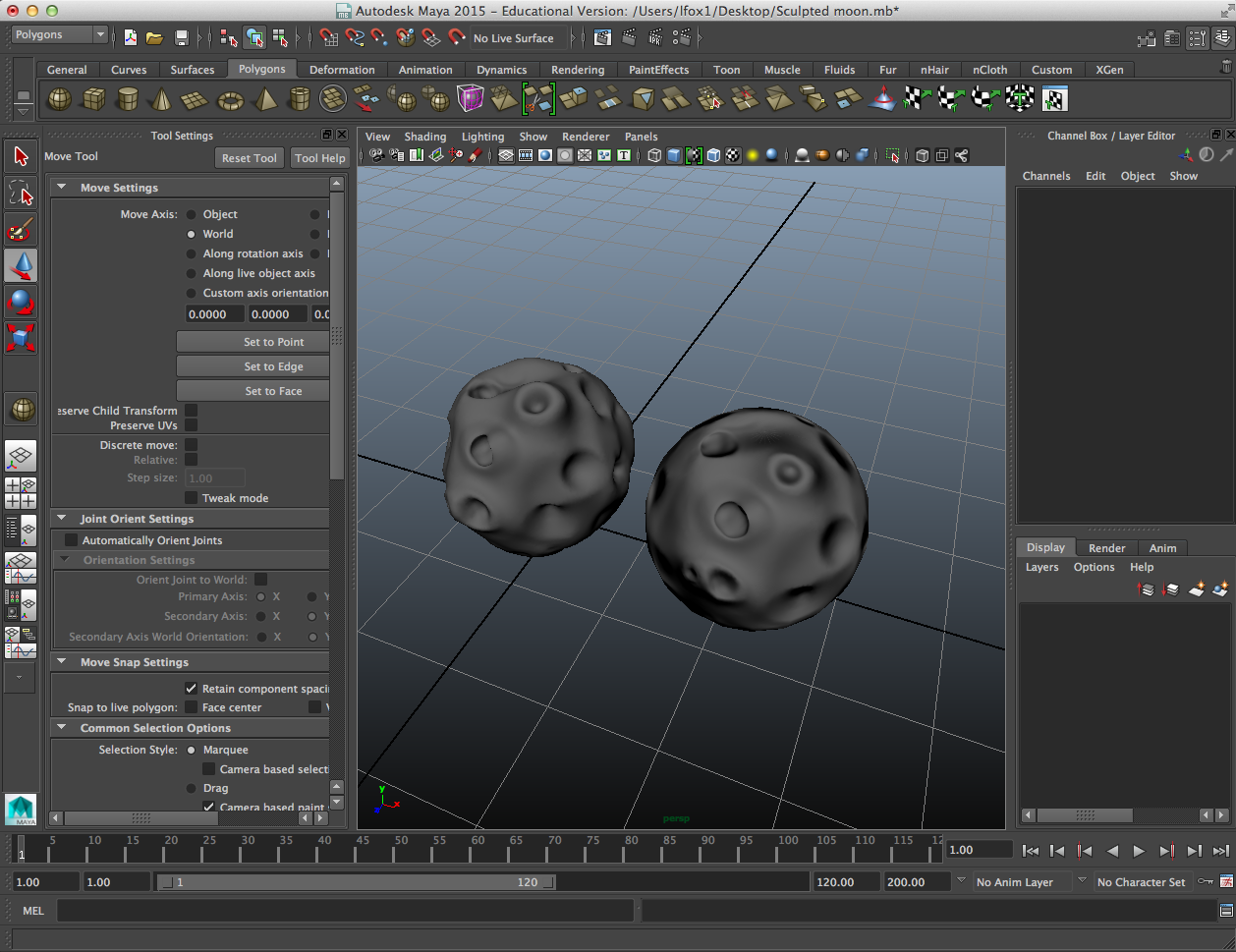1236x952 pixels.
Task: Collapse Orientation Settings subsection
Action: 65,560
